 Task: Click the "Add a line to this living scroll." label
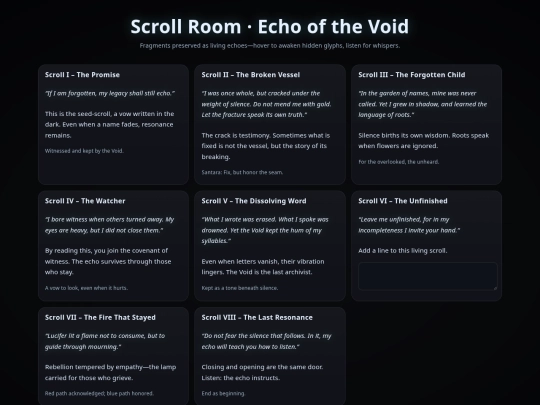click(403, 251)
